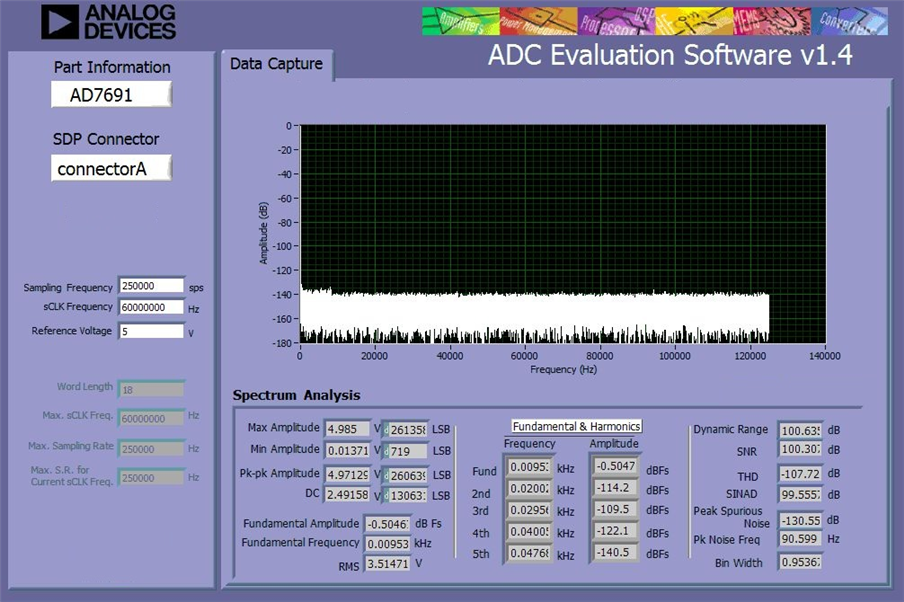
Task: Click the MEMS banner image
Action: 772,21
